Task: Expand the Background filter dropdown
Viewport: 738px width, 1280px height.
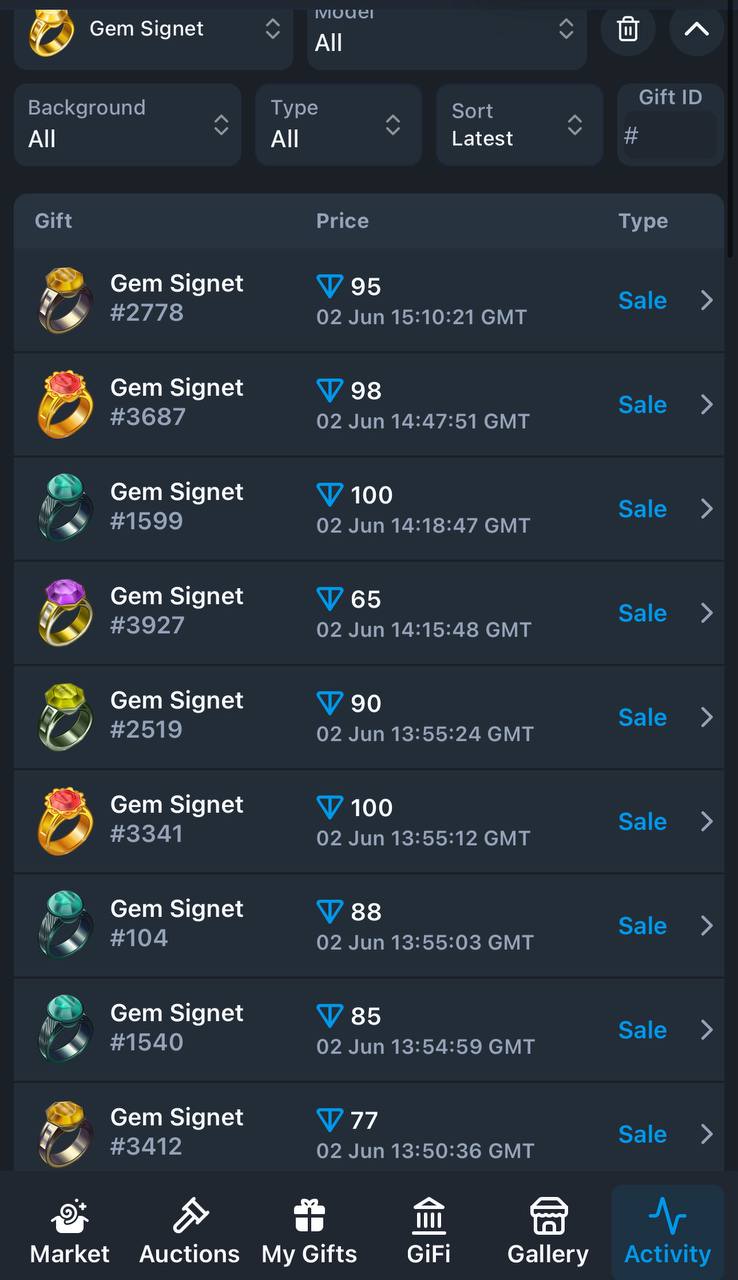Action: point(128,125)
